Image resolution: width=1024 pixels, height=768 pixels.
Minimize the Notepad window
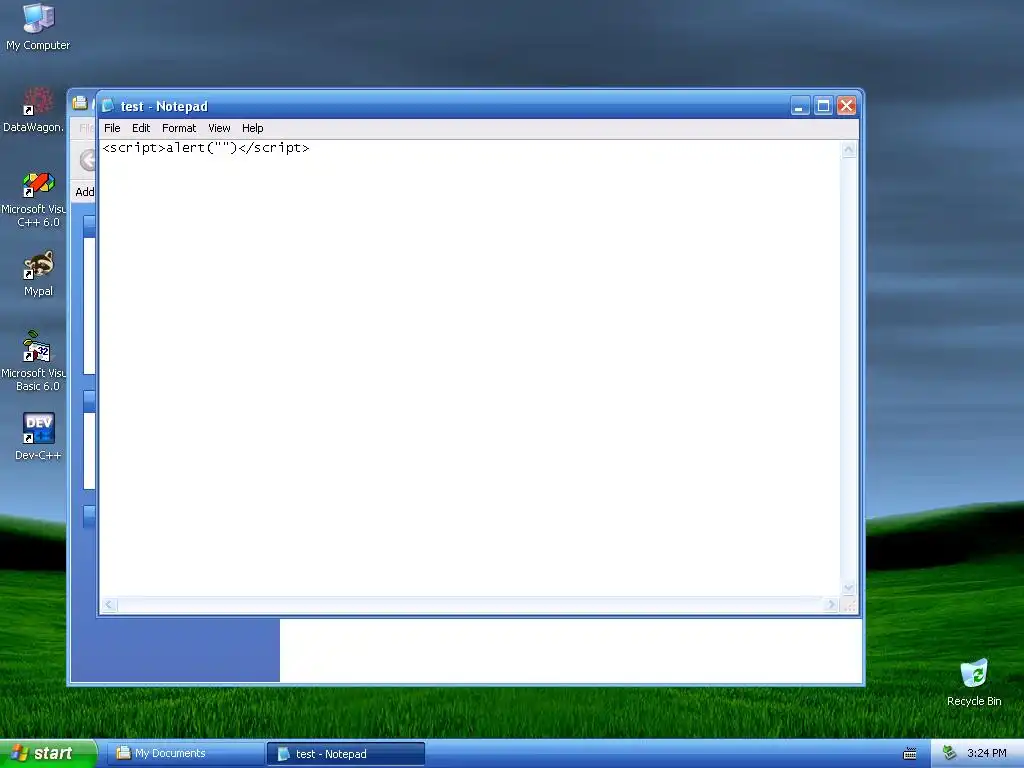click(x=800, y=106)
